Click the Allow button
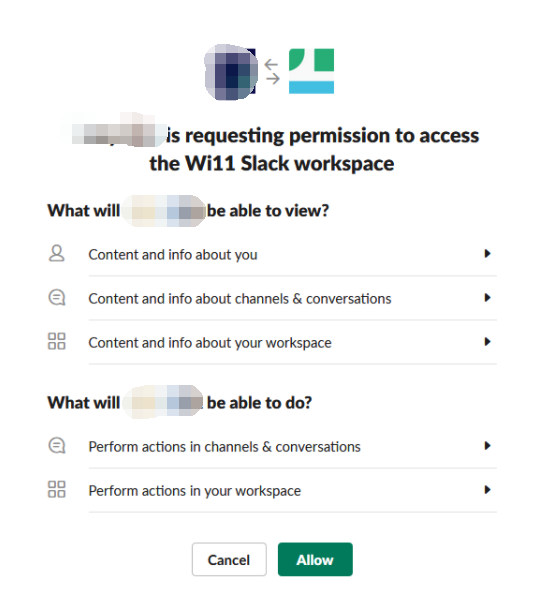 315,559
